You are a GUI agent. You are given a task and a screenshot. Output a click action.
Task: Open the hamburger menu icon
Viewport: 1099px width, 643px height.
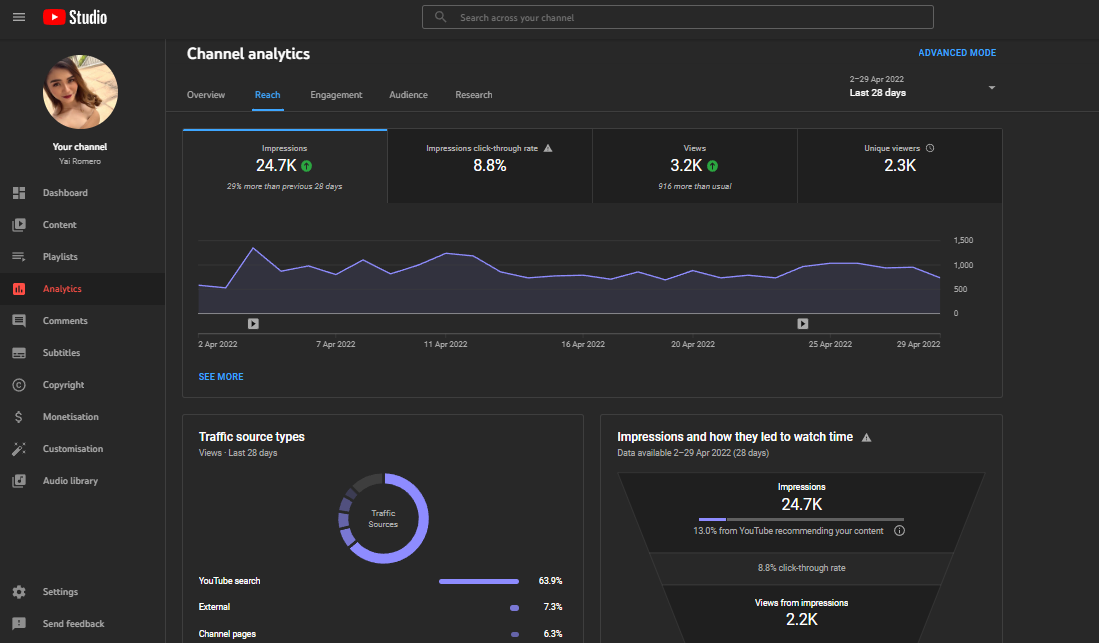[x=19, y=17]
